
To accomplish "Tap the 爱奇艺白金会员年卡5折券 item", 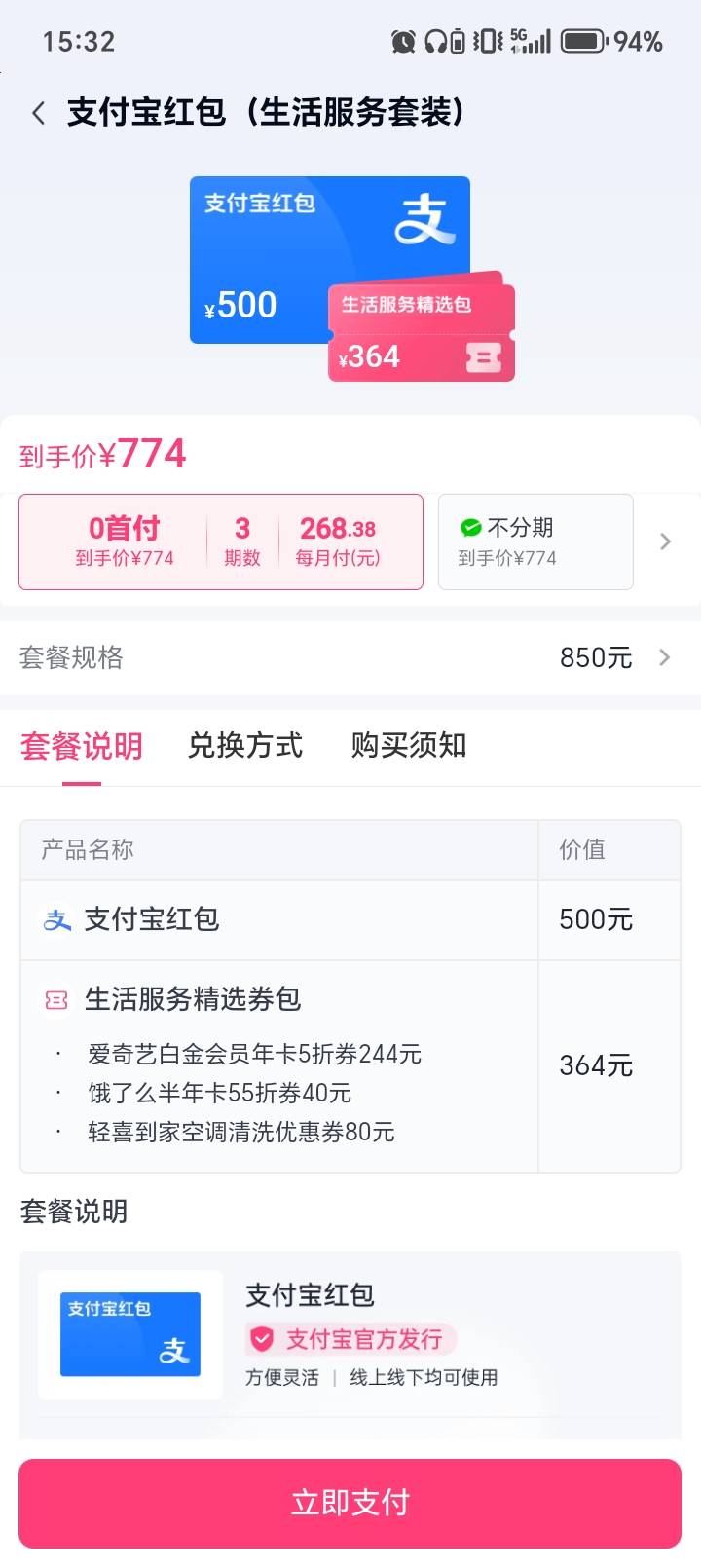I will [254, 1054].
